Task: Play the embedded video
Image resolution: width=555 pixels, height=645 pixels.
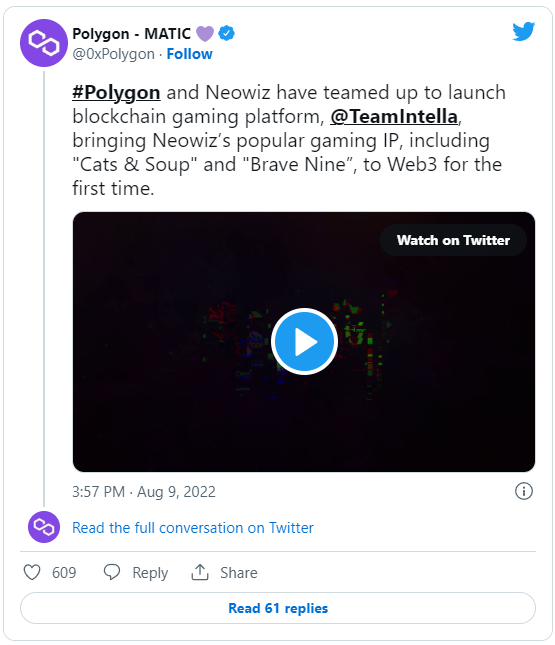Action: click(x=304, y=341)
